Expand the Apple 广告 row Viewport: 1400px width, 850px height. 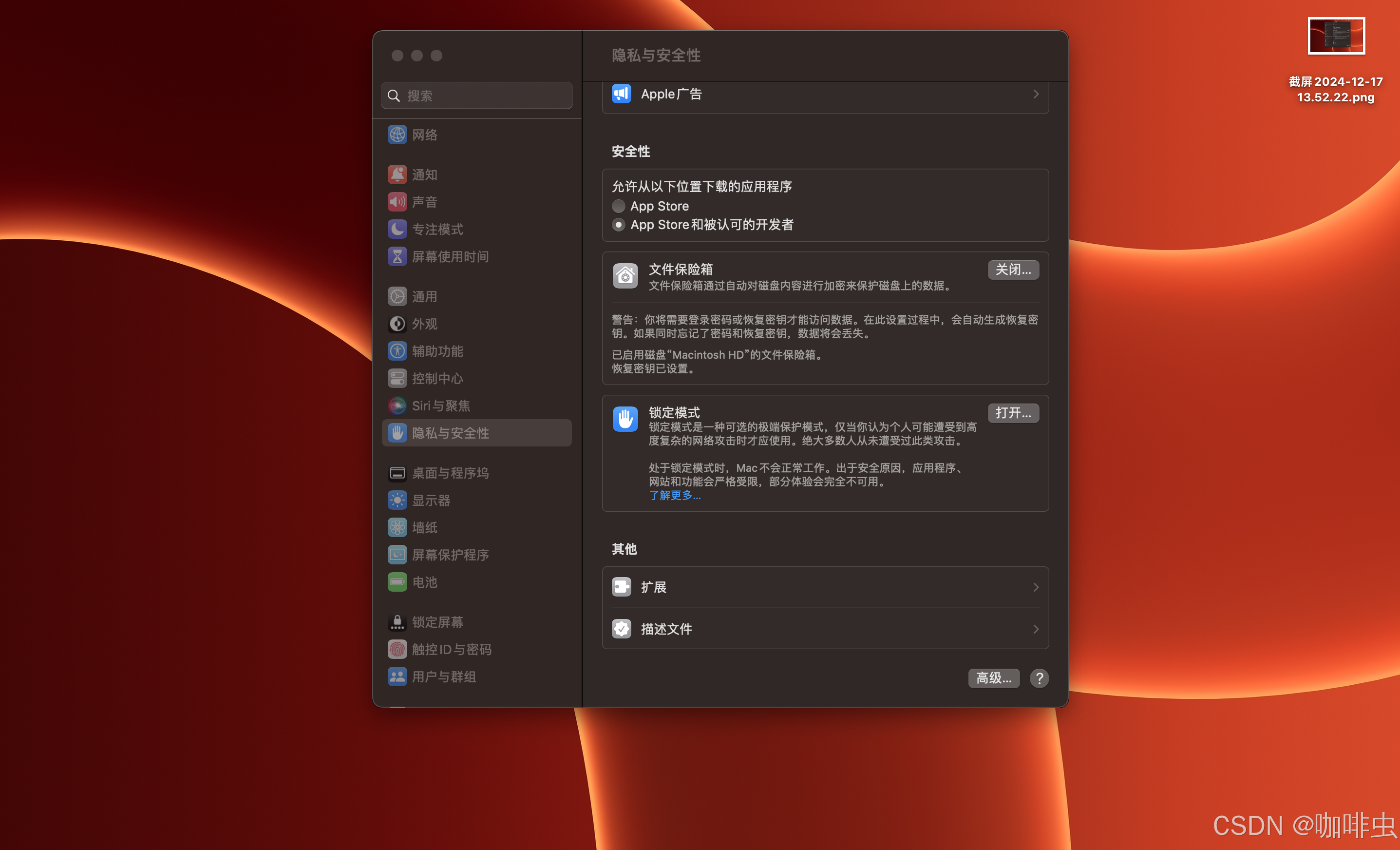click(825, 94)
